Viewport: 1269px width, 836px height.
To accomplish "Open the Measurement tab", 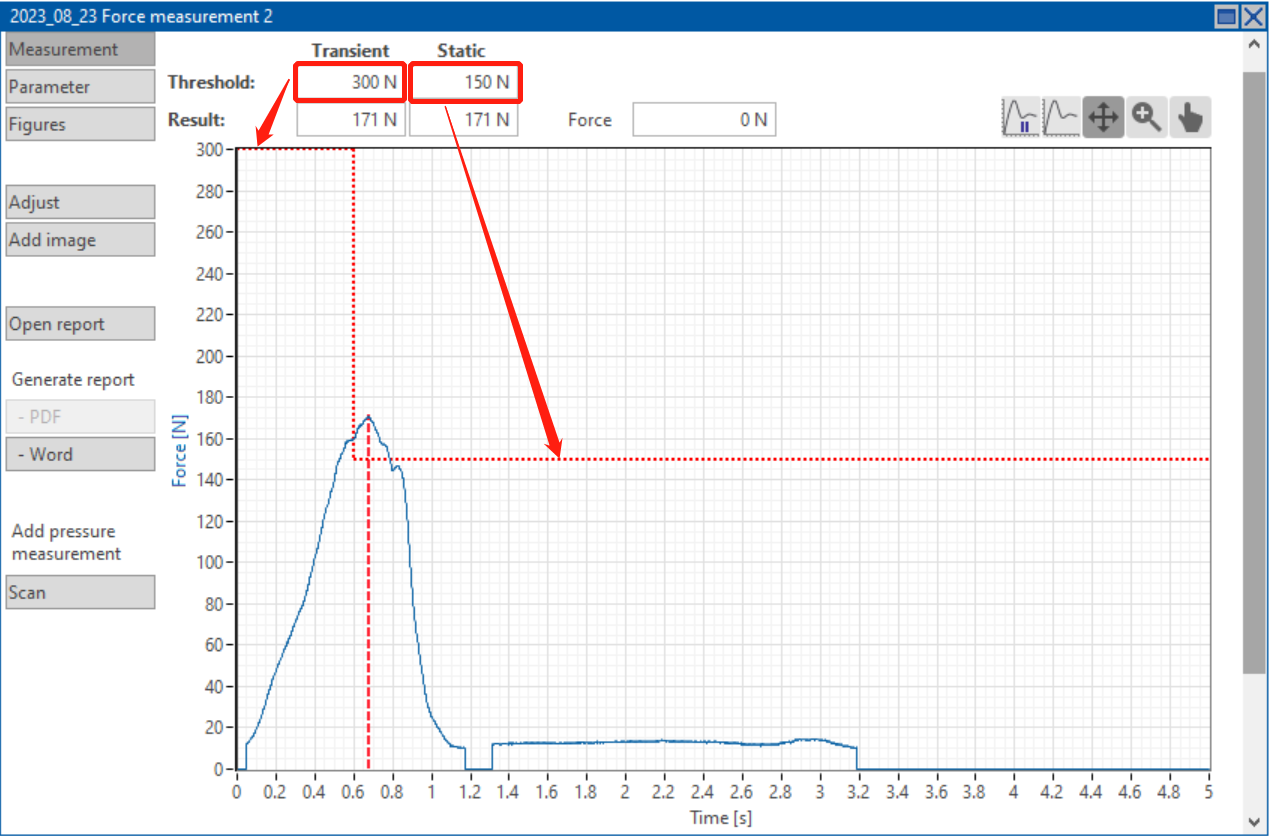I will pyautogui.click(x=80, y=49).
